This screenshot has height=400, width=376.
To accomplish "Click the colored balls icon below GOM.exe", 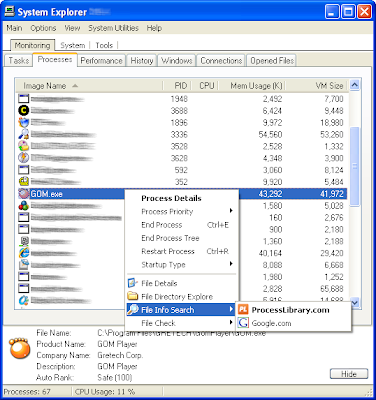I will point(23,206).
